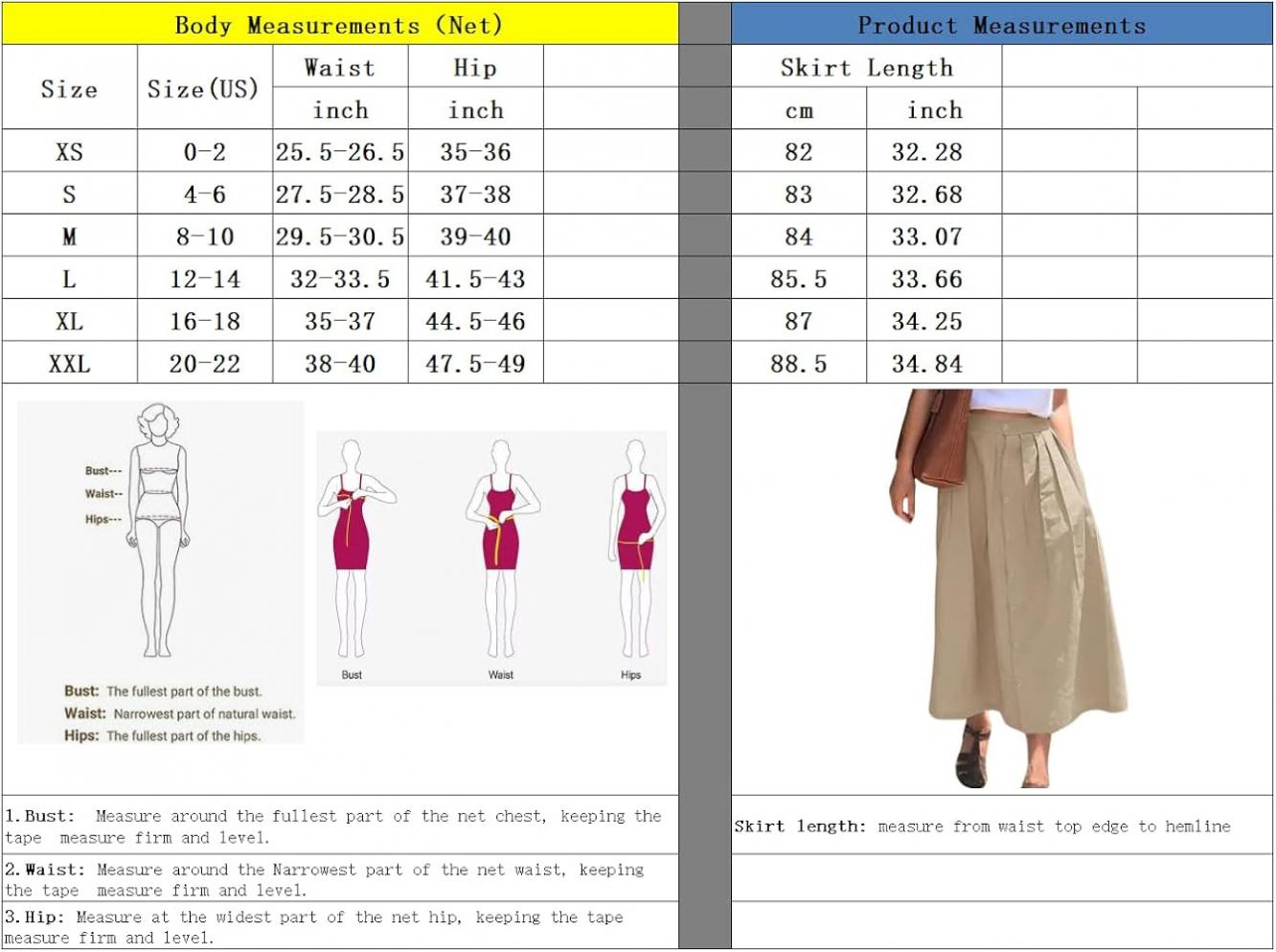Click hip value 41.5-43
The height and width of the screenshot is (952, 1276).
[476, 279]
